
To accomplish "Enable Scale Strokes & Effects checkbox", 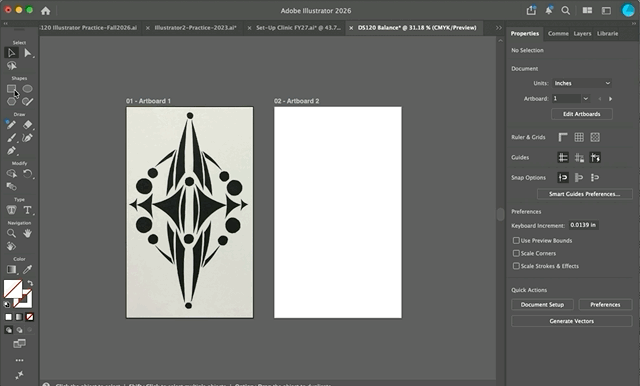I will pyautogui.click(x=516, y=266).
